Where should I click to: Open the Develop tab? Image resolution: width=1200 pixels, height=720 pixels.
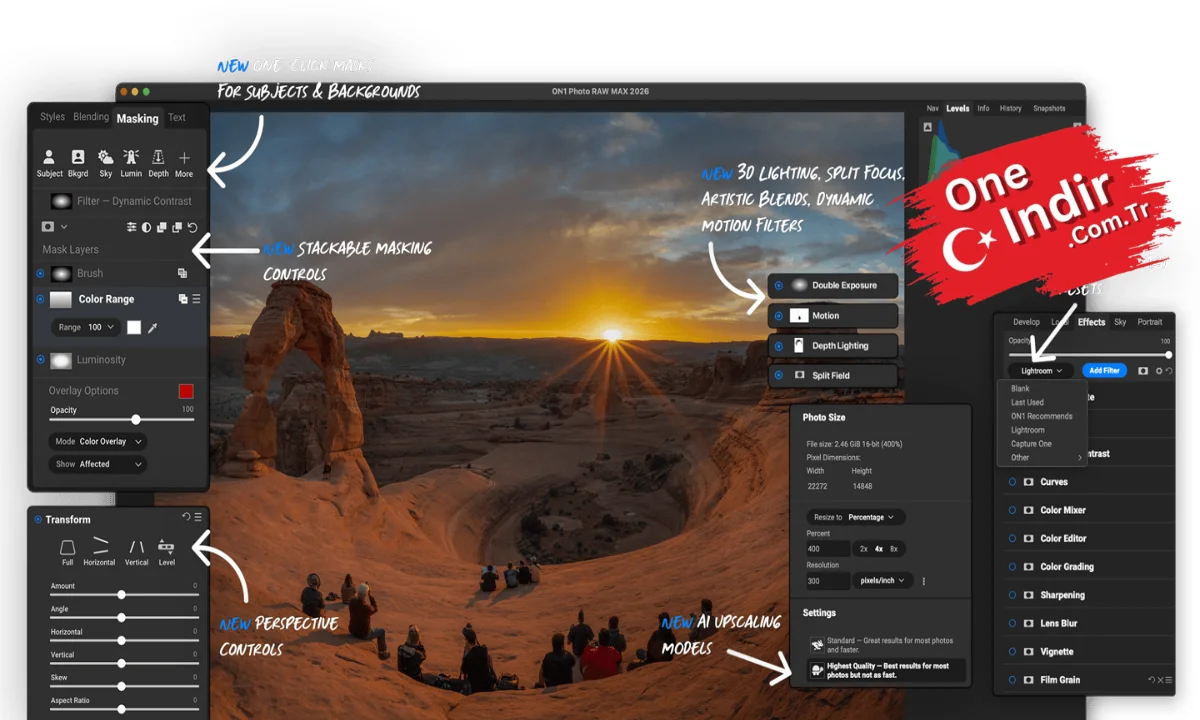pos(1026,322)
